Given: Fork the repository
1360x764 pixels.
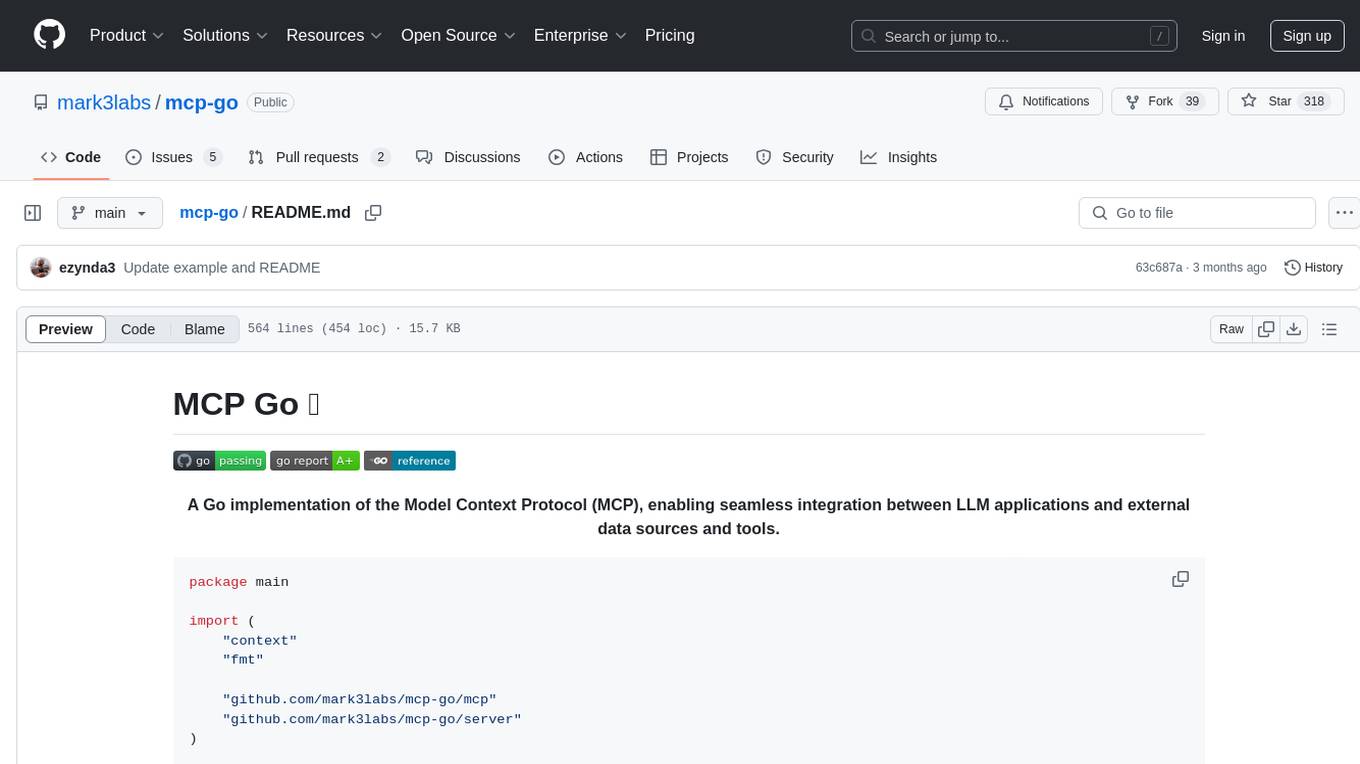Looking at the screenshot, I should [x=1165, y=101].
